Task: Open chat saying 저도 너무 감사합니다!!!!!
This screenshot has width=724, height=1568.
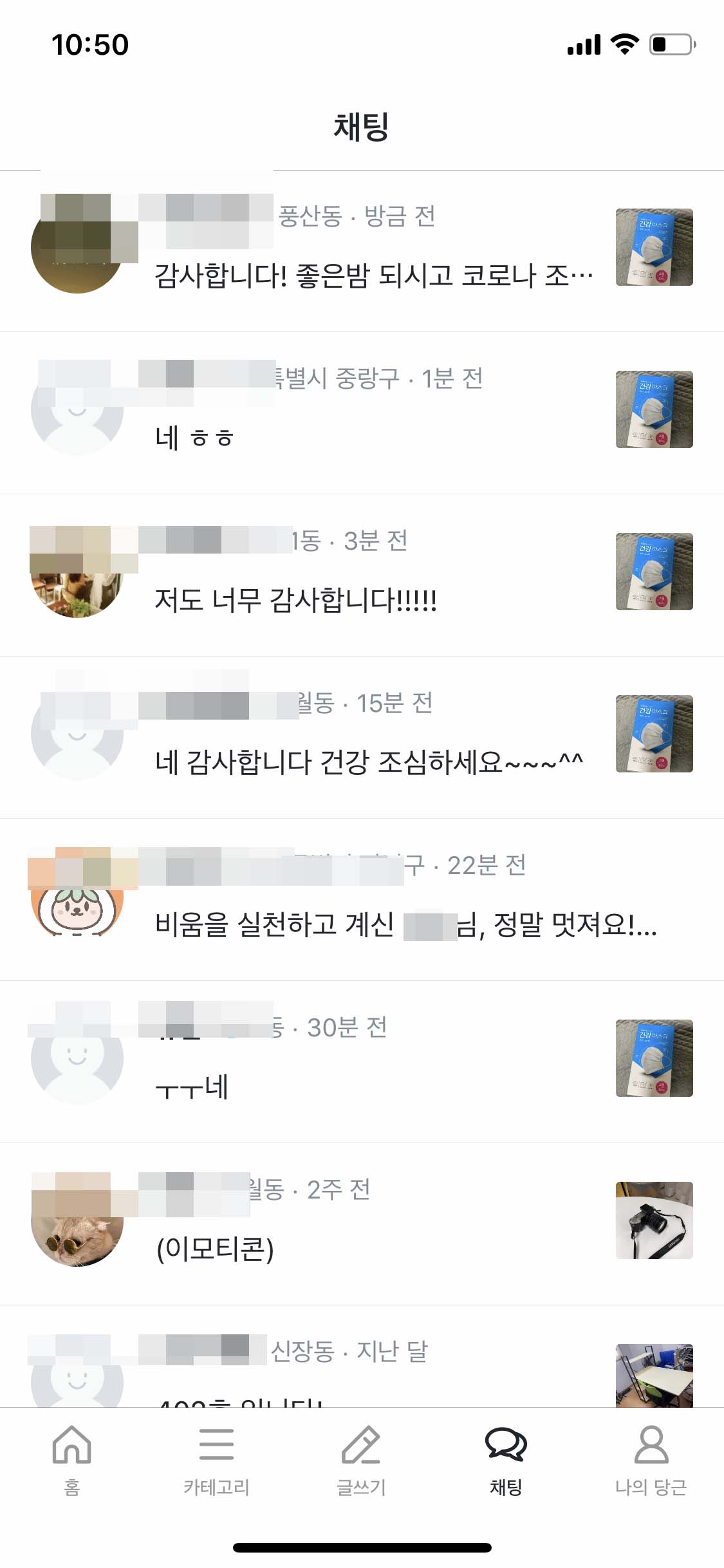Action: click(x=362, y=575)
